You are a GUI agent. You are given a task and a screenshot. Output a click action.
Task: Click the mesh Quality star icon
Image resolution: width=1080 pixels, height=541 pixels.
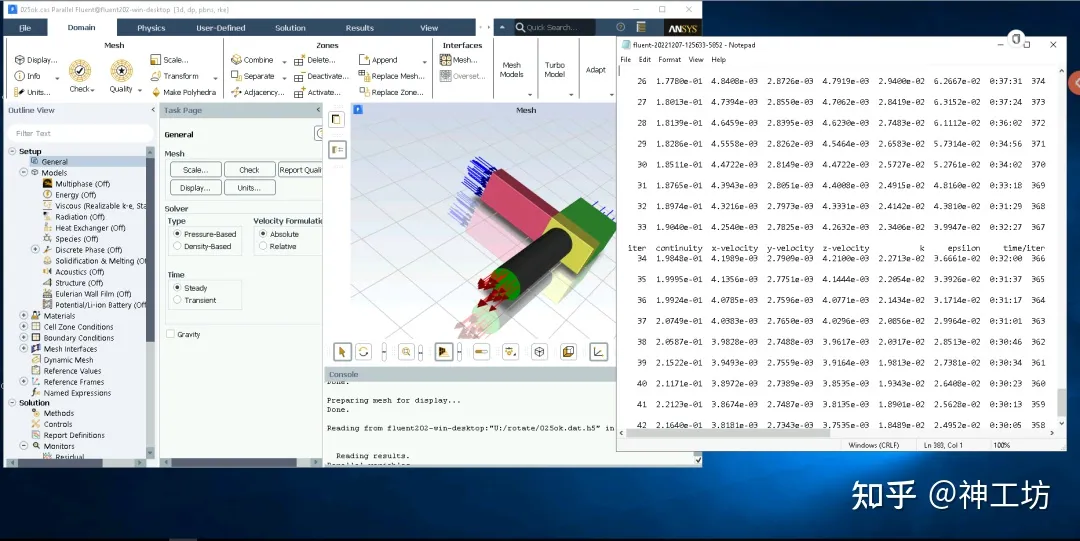[x=122, y=70]
